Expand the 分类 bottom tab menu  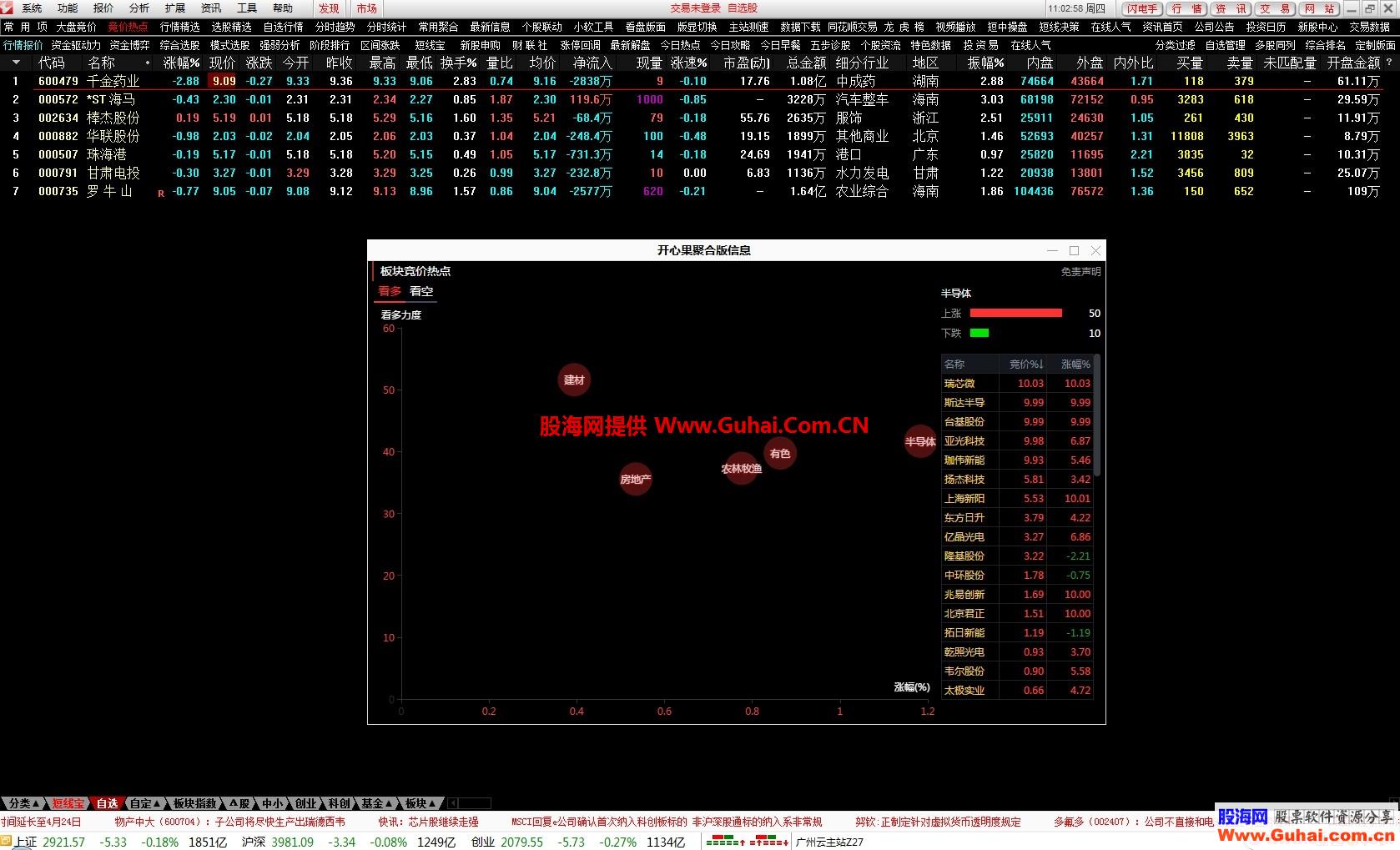click(x=22, y=803)
